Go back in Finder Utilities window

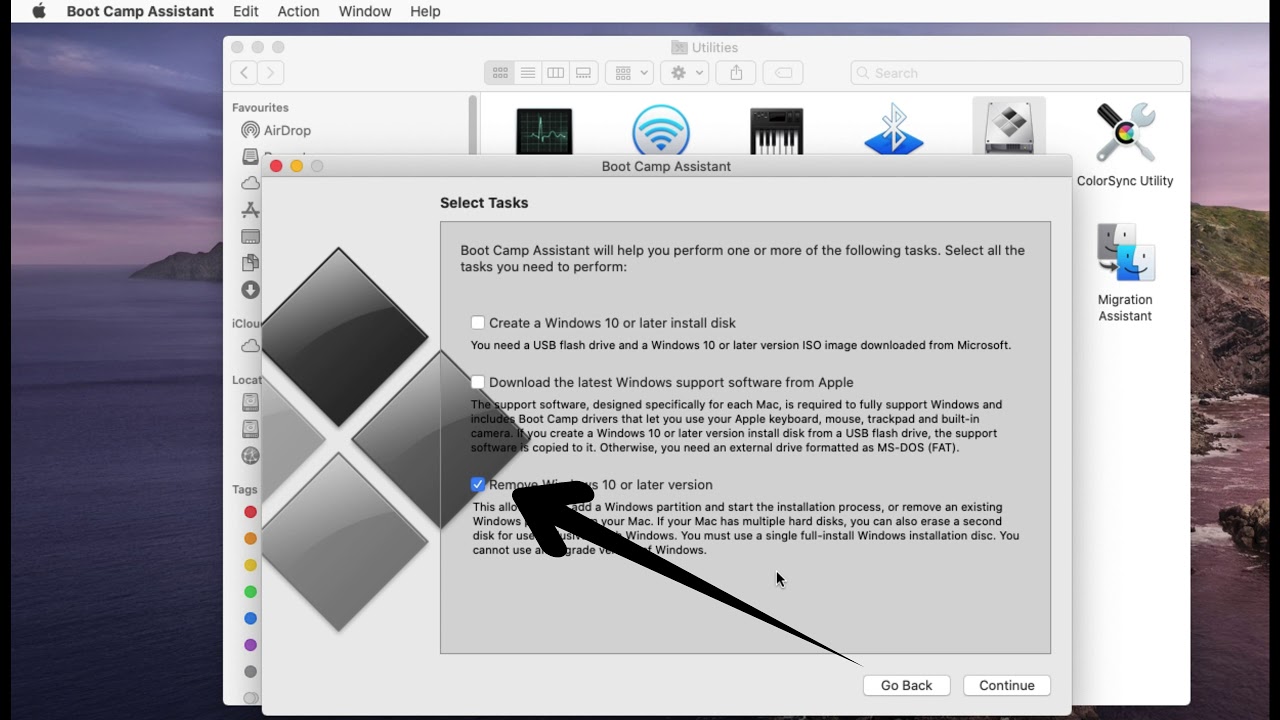(244, 72)
